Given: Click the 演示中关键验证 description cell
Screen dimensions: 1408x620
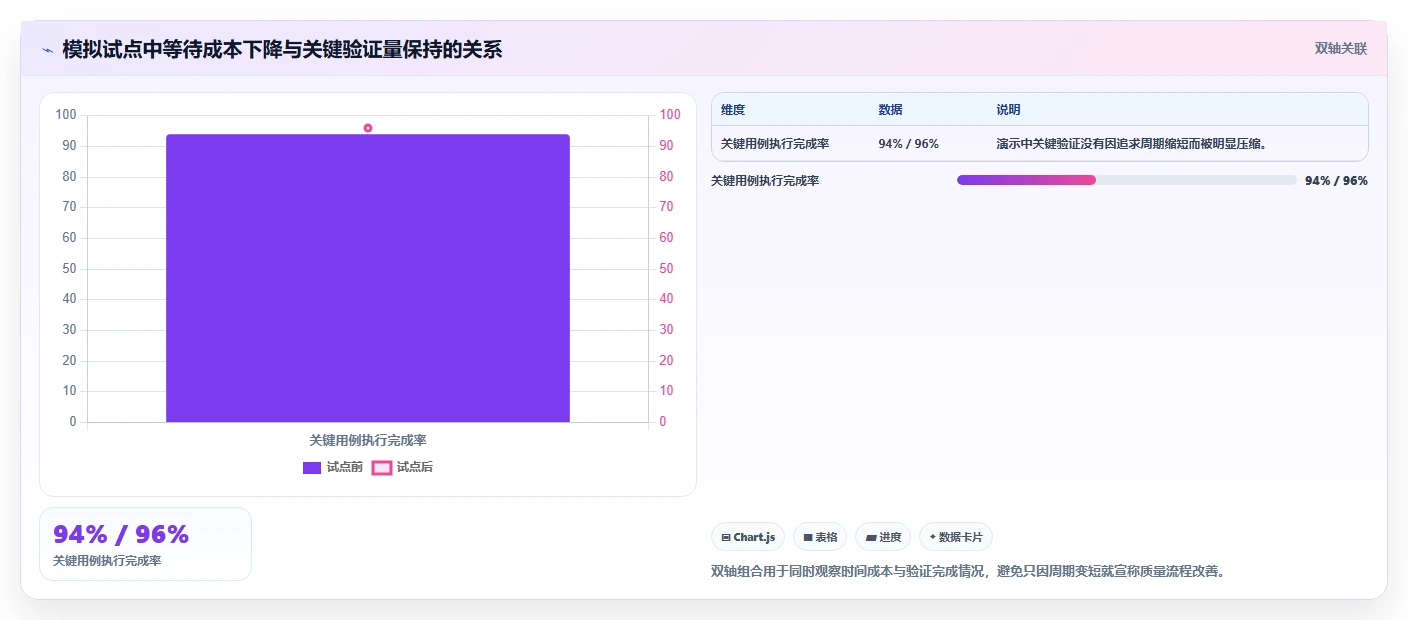Looking at the screenshot, I should [1131, 143].
